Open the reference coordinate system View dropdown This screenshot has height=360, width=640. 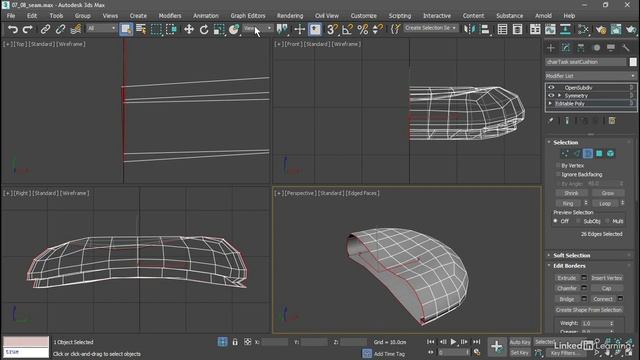tap(258, 28)
